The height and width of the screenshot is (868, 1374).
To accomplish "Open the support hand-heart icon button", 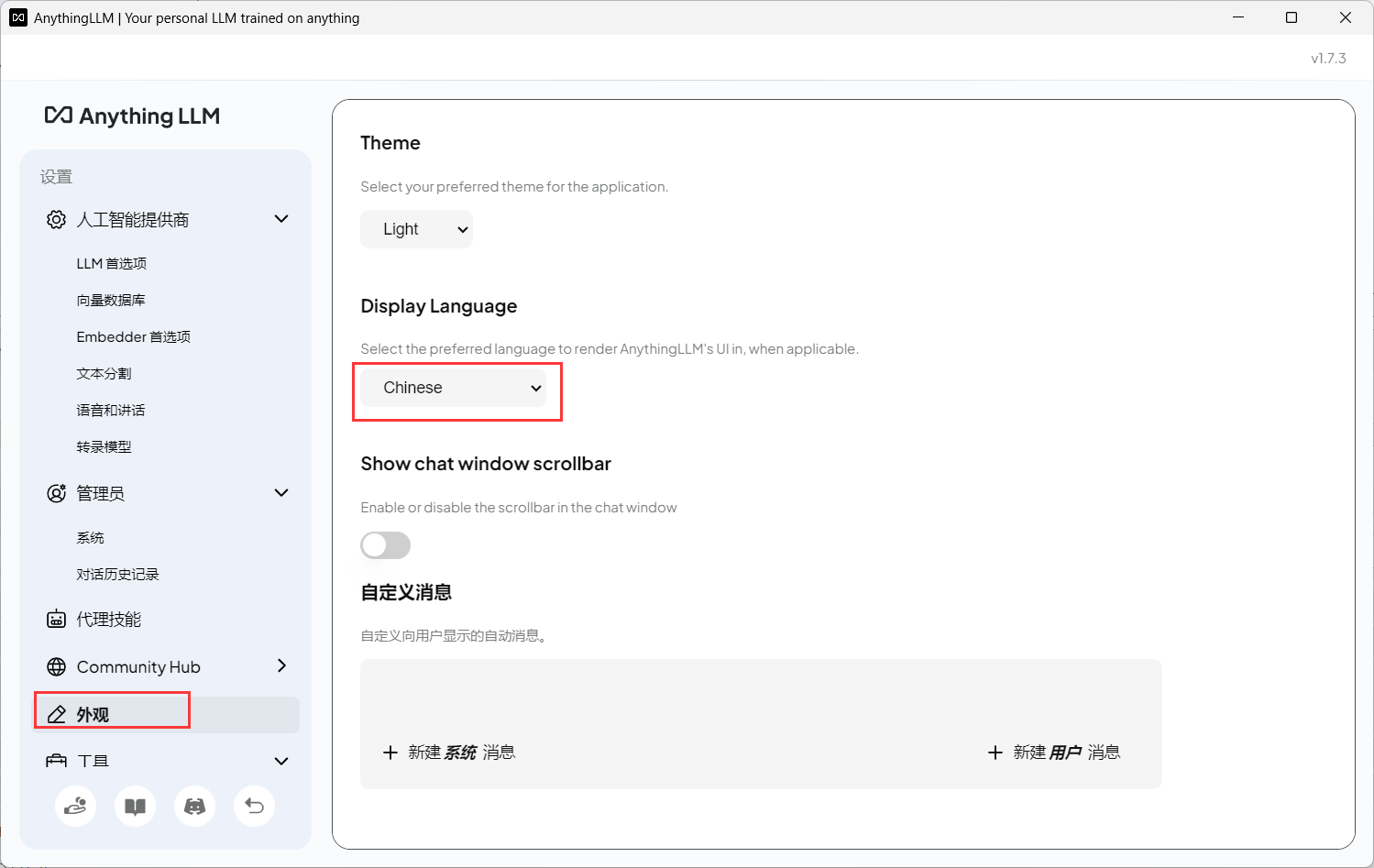I will click(x=76, y=807).
